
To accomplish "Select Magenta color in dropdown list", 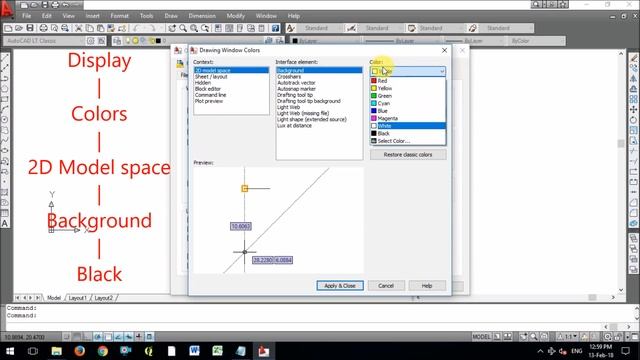I will pyautogui.click(x=408, y=118).
